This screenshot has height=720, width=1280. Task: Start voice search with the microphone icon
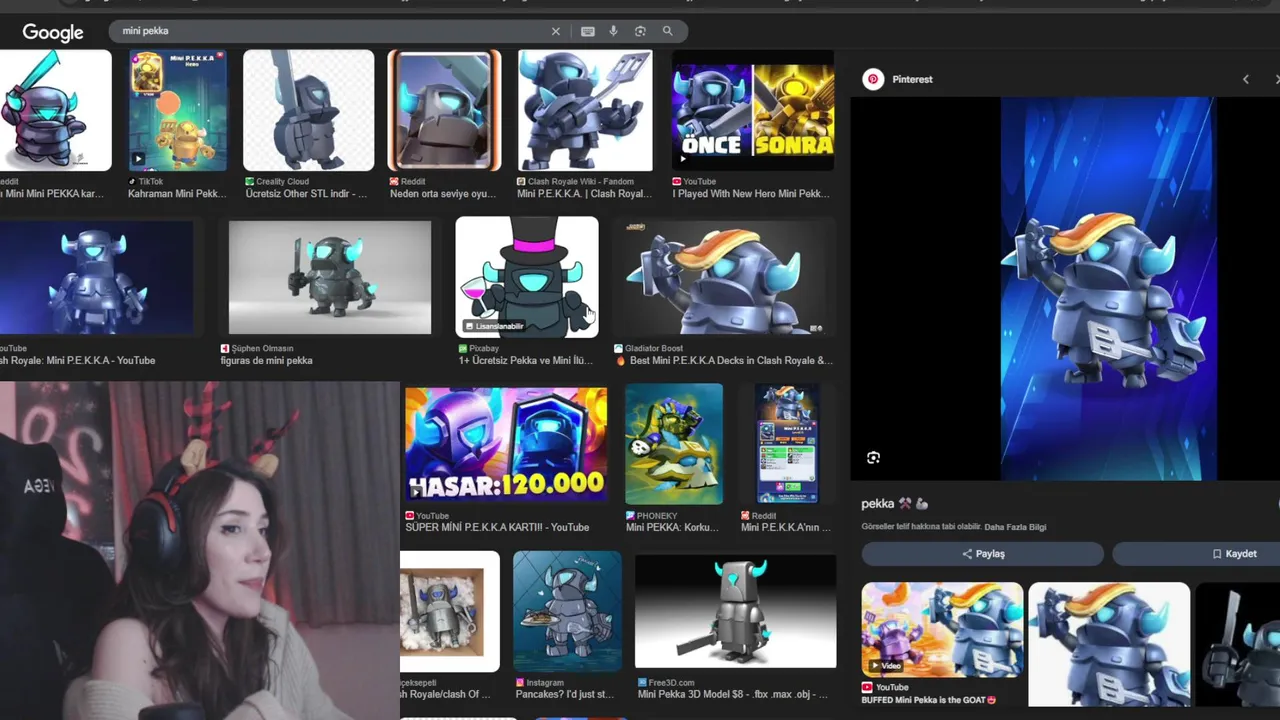coord(614,31)
